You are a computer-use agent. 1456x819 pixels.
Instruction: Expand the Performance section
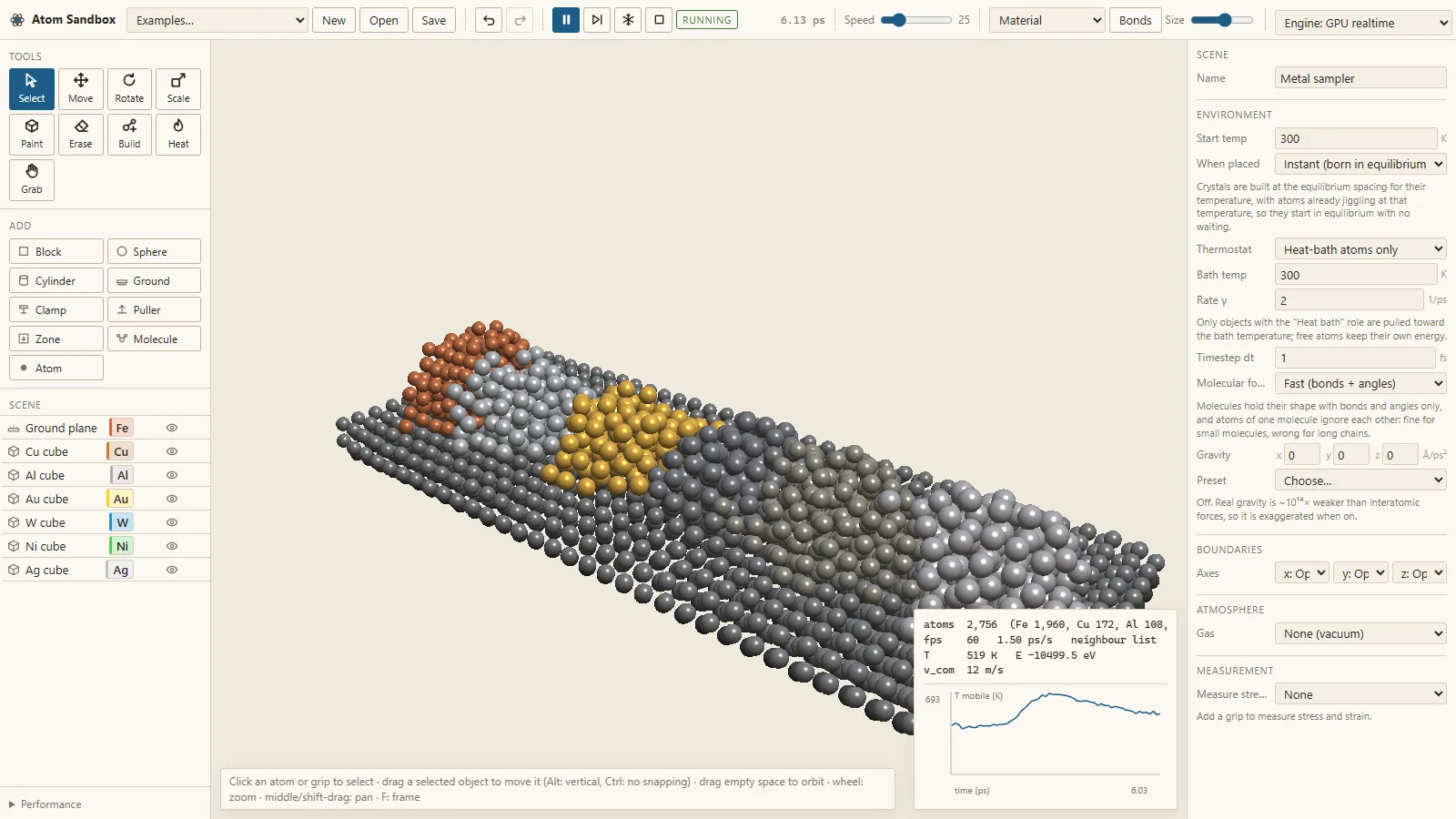pyautogui.click(x=45, y=804)
